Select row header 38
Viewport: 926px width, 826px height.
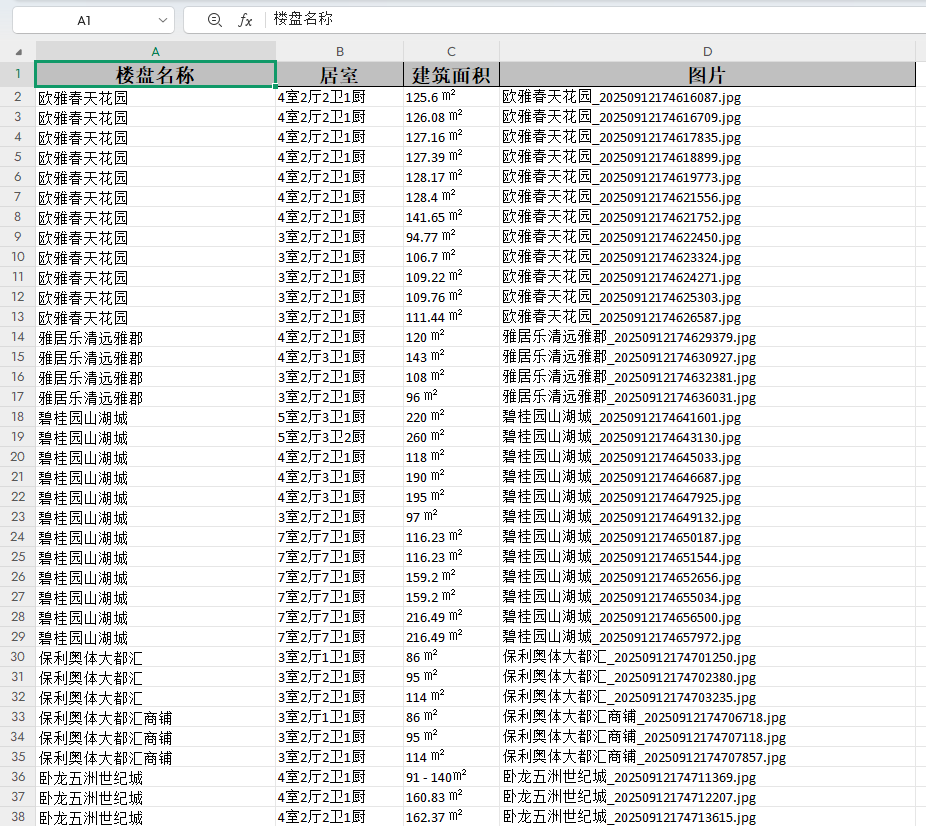(x=18, y=817)
